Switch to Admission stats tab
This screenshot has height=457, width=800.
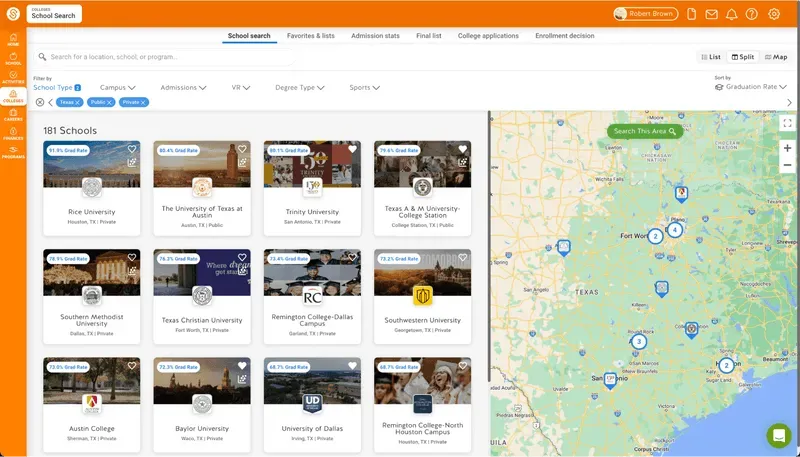pos(375,36)
